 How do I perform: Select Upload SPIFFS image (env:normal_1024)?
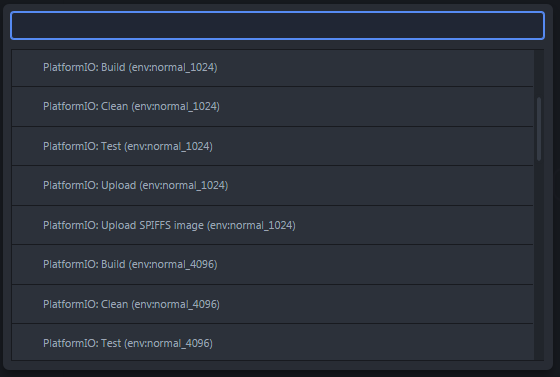(272, 225)
